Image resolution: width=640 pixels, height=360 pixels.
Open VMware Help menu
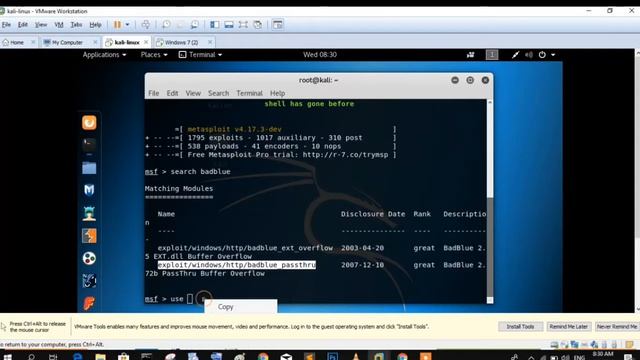tap(95, 25)
